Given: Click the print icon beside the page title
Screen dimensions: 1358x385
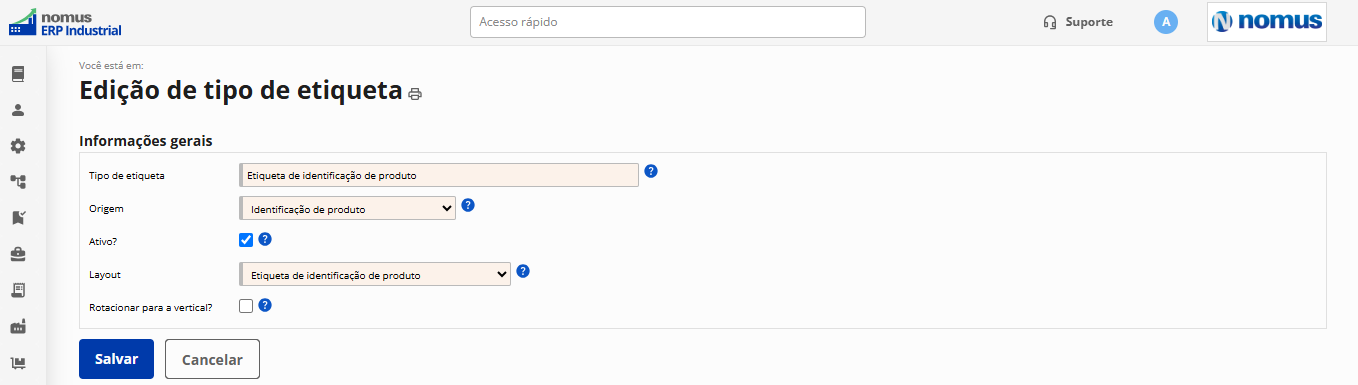Looking at the screenshot, I should click(x=415, y=94).
